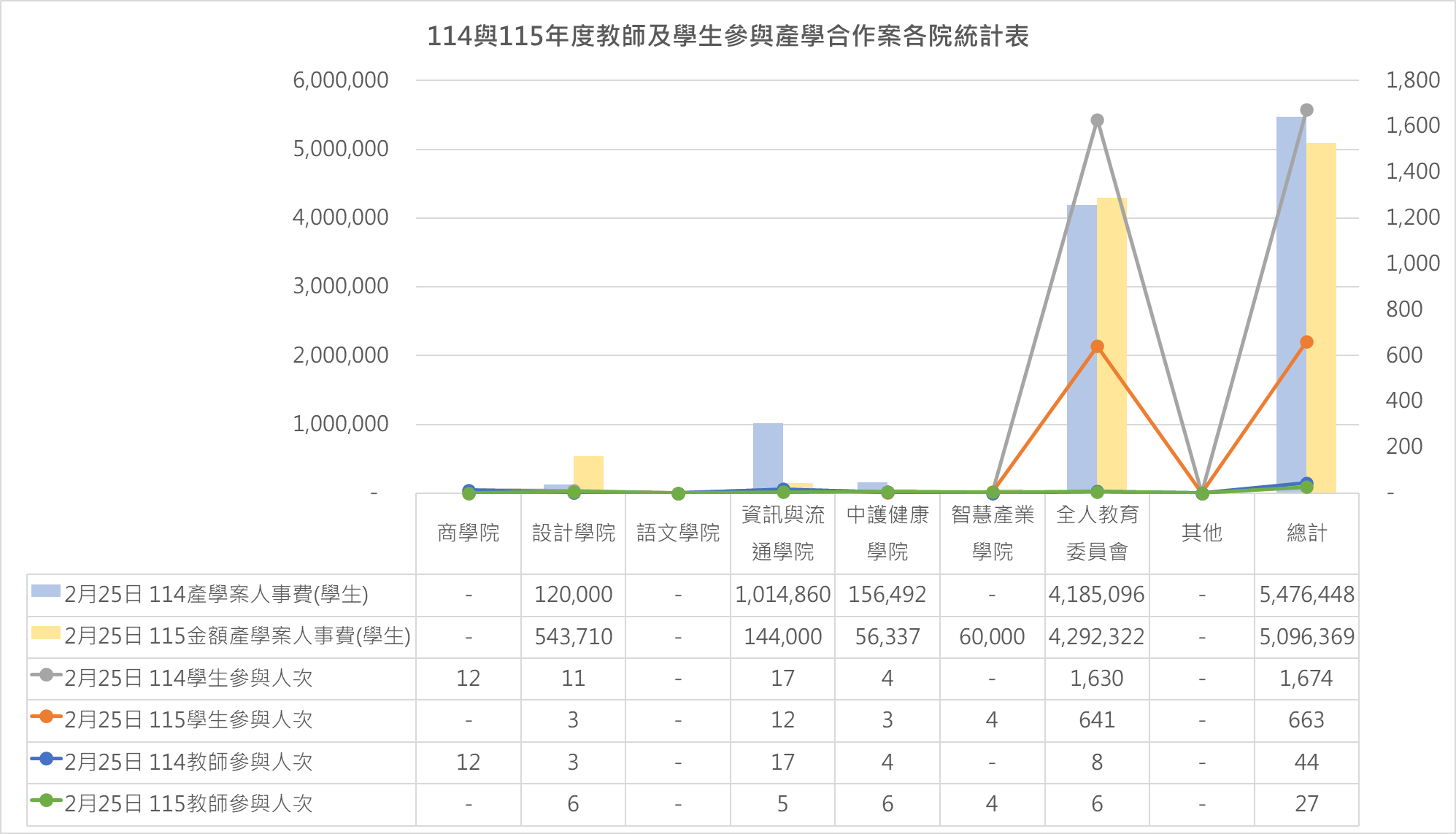Click orange 115學生參與人次 legend marker
The image size is (1456, 834).
click(x=46, y=717)
